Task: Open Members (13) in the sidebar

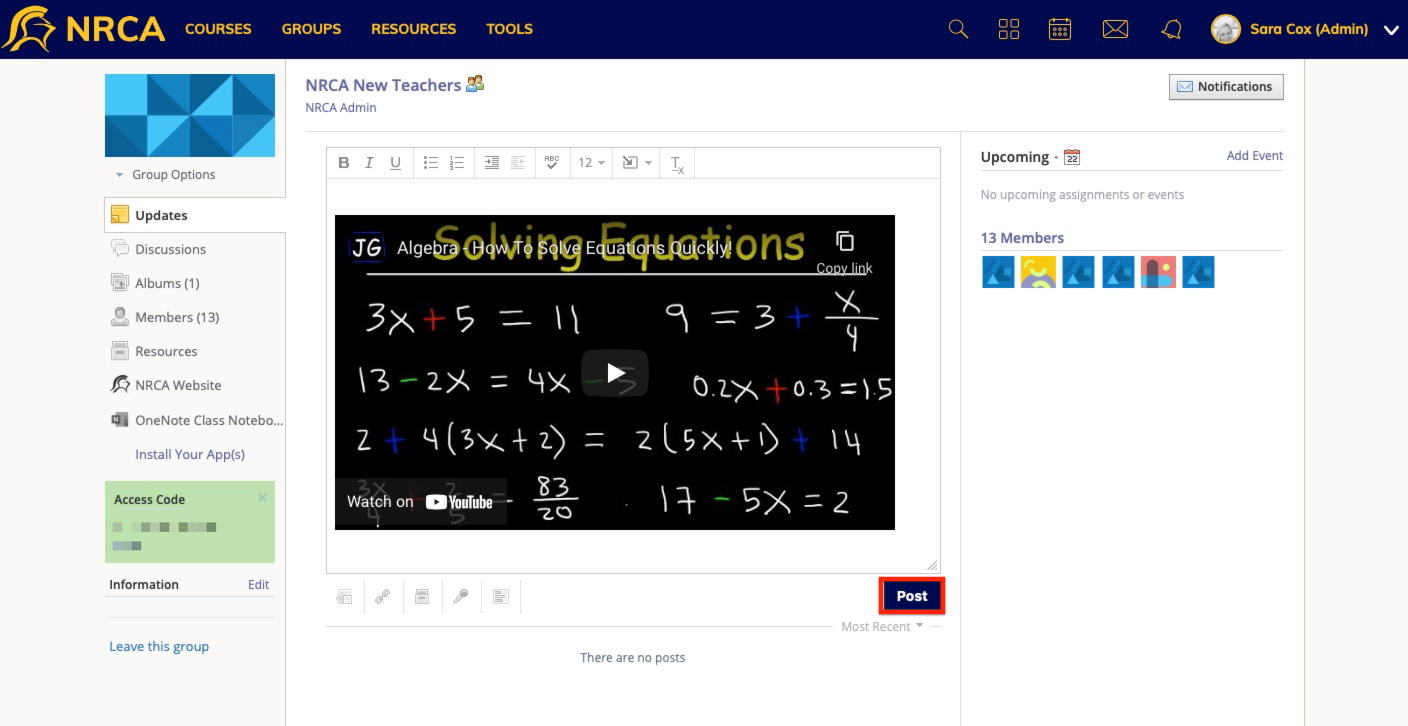Action: (177, 317)
